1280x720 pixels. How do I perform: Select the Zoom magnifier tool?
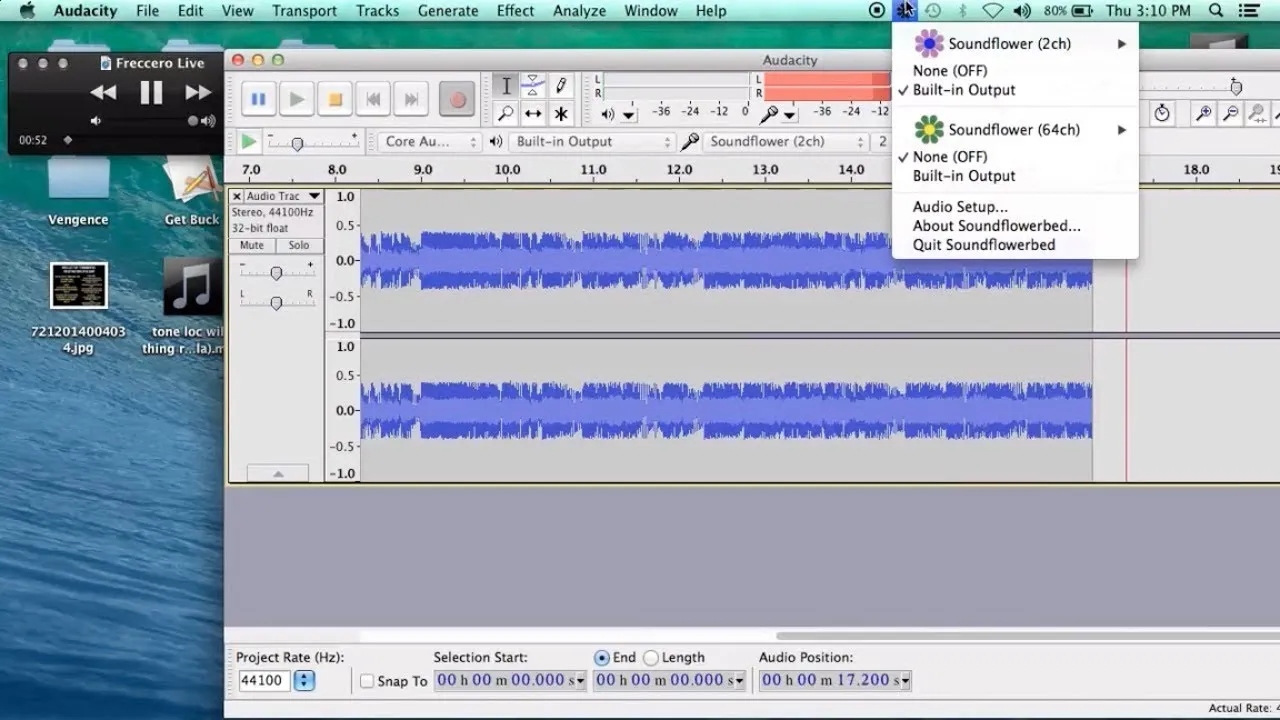pyautogui.click(x=506, y=114)
